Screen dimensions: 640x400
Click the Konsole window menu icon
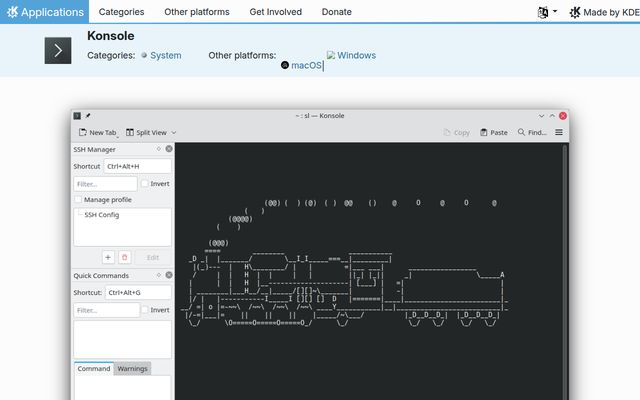tap(77, 116)
